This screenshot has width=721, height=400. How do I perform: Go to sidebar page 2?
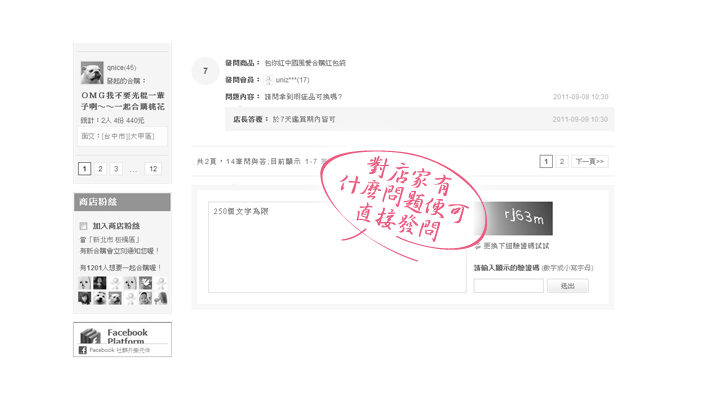click(x=100, y=169)
